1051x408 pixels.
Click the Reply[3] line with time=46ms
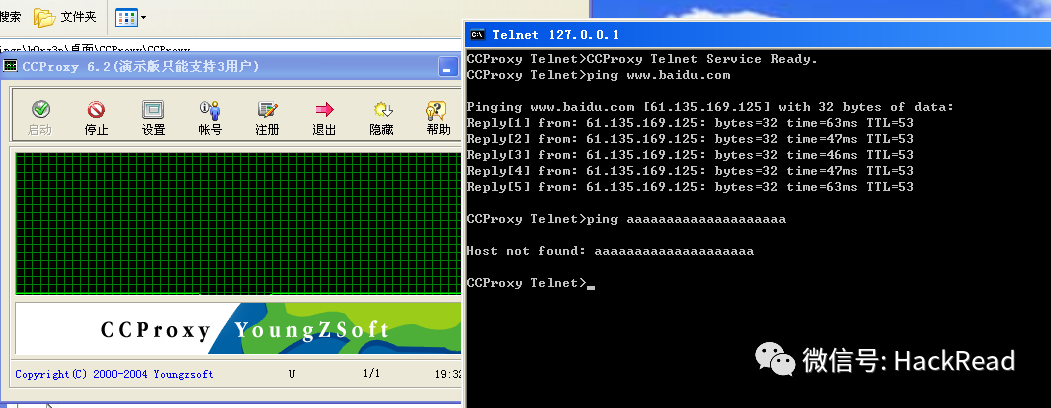[x=690, y=155]
